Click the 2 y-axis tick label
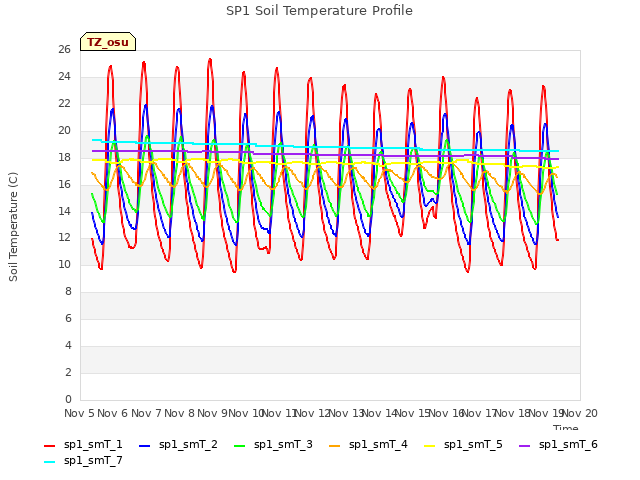The height and width of the screenshot is (480, 640). 68,373
